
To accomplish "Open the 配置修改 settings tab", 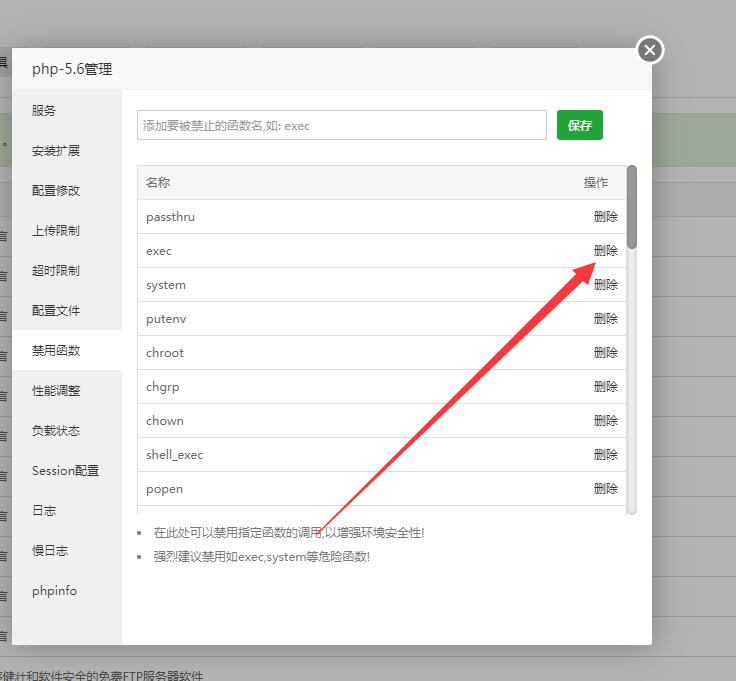I will click(x=56, y=191).
